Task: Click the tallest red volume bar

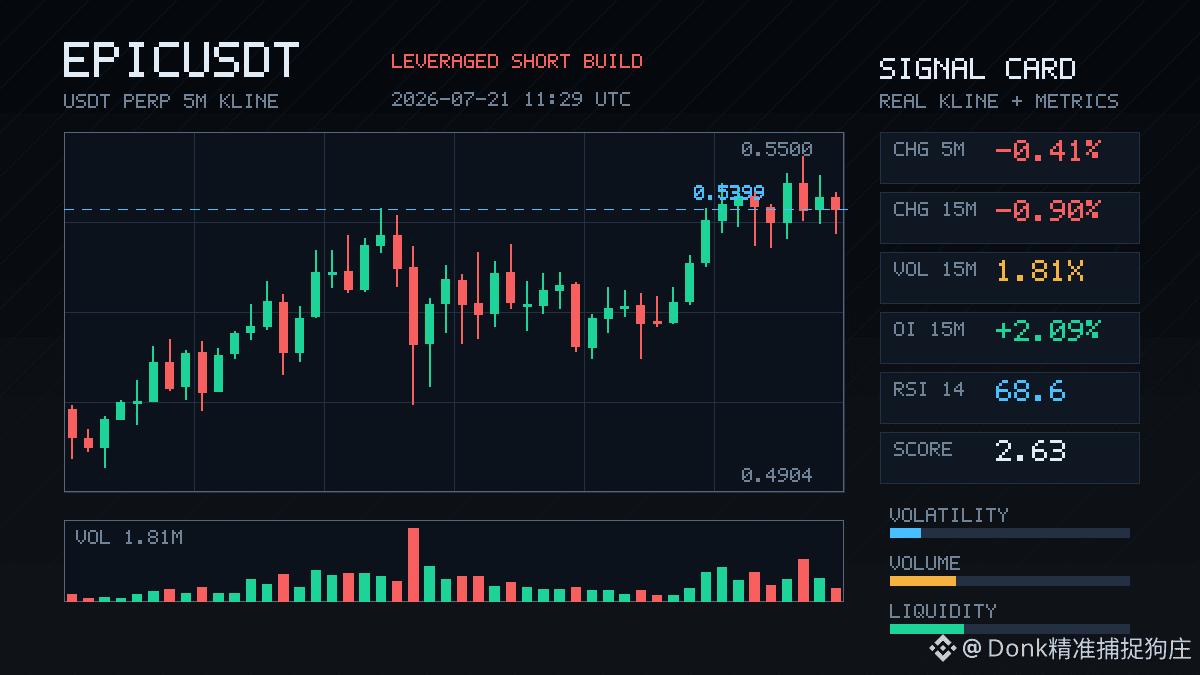Action: [413, 564]
